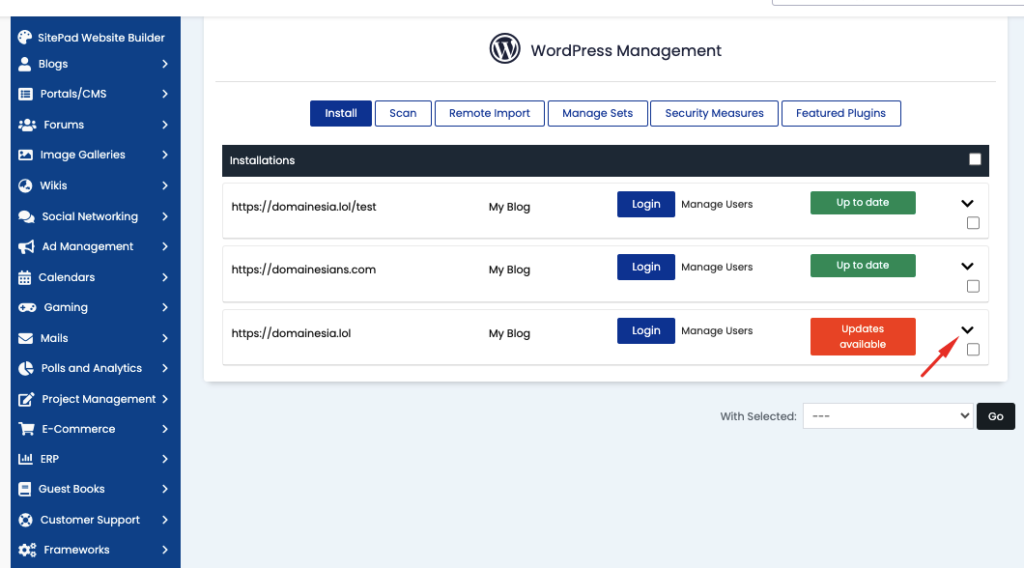Click the Blogs user icon in sidebar

click(x=25, y=64)
